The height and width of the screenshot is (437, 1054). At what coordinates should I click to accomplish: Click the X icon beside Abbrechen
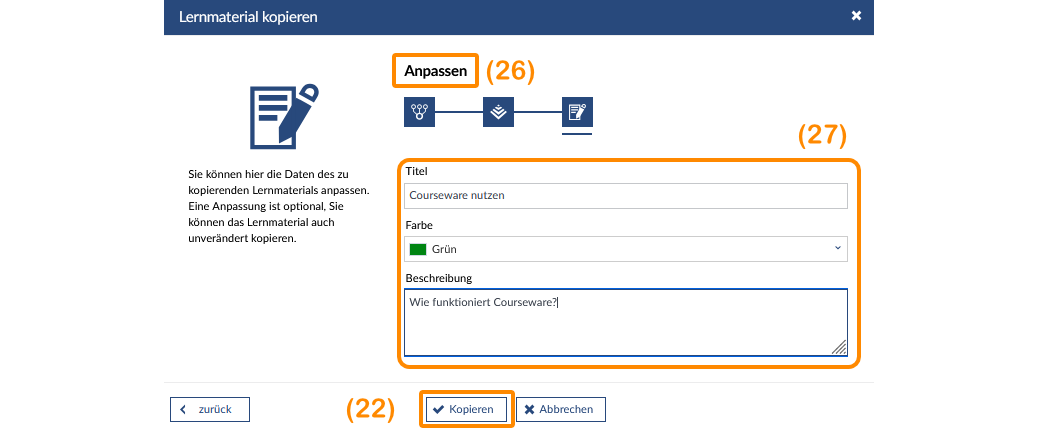tap(529, 409)
